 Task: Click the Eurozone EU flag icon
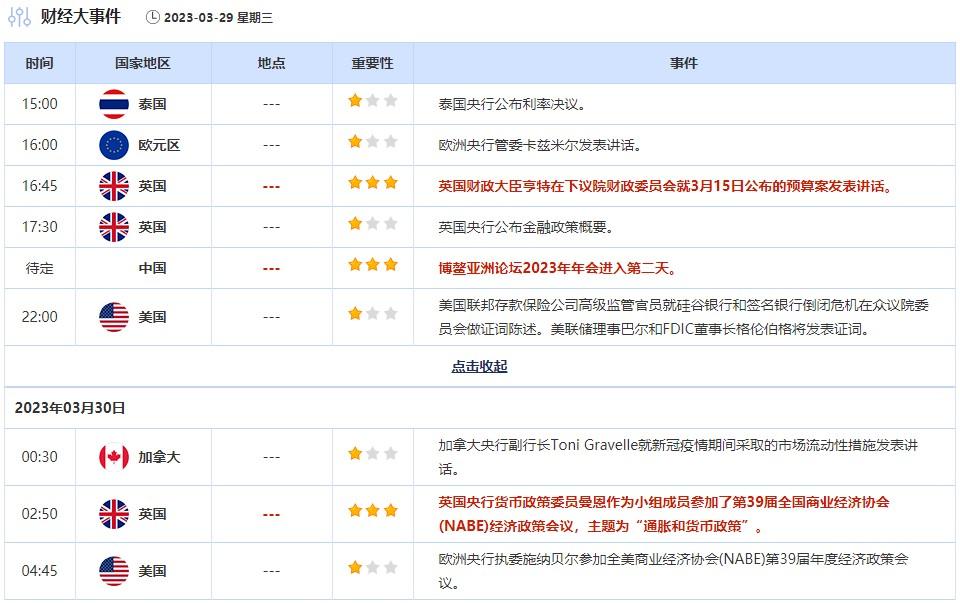coord(114,145)
